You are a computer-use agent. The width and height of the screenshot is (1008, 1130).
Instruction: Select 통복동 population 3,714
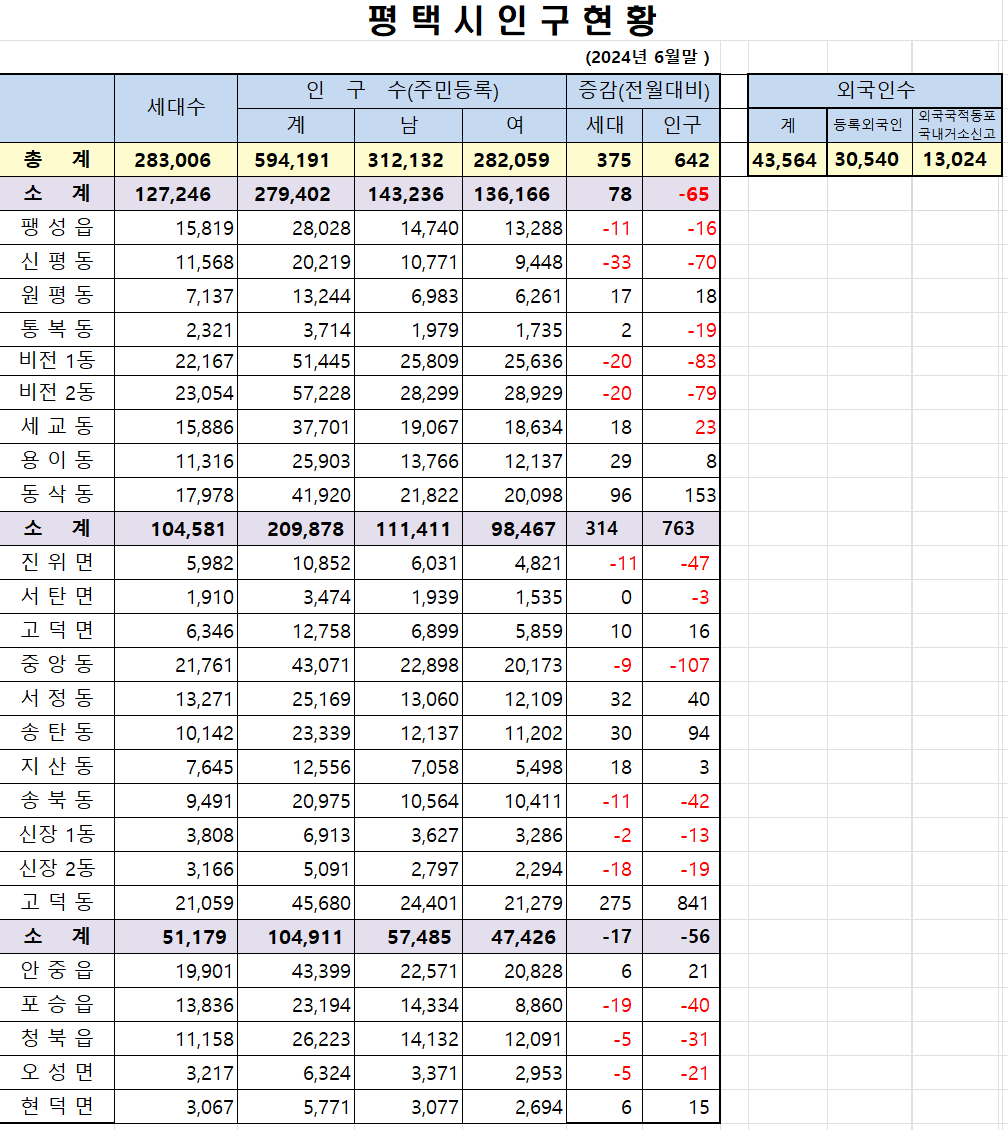[326, 330]
